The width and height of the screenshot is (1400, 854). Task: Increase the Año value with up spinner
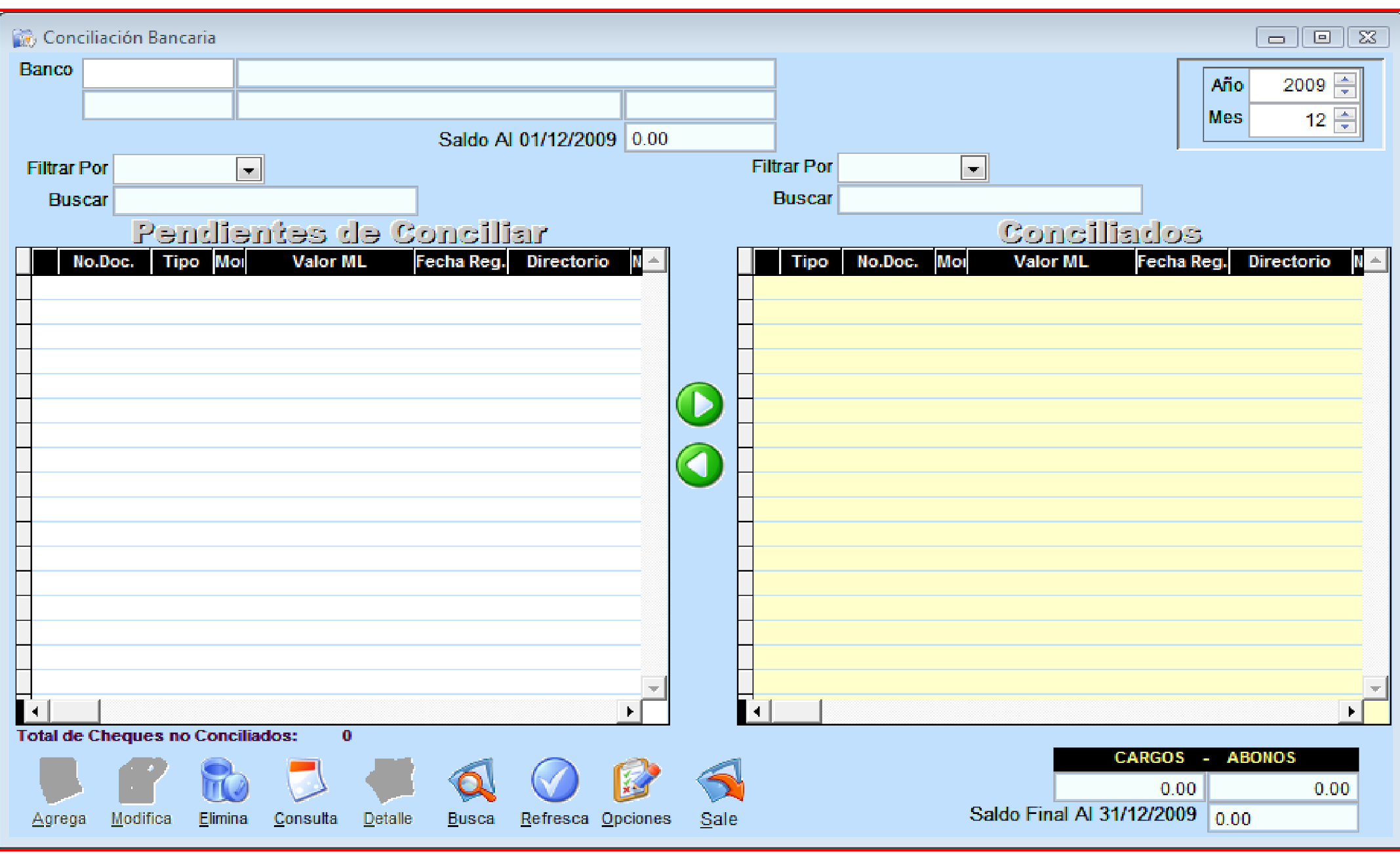click(1345, 79)
